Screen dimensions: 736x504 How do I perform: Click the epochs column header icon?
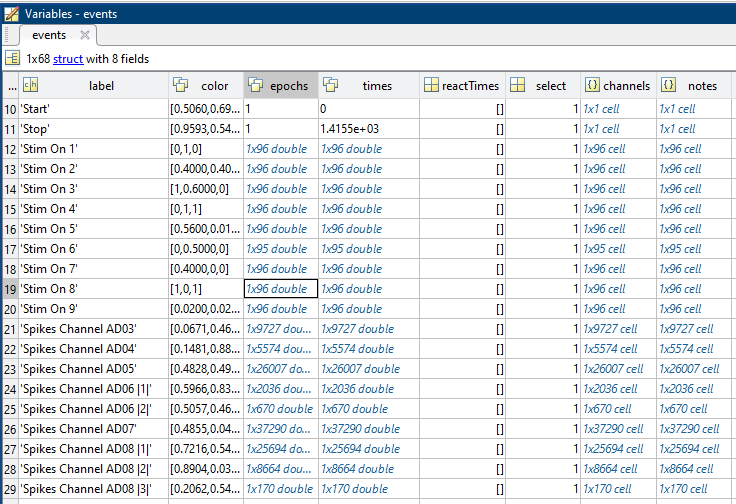[x=255, y=86]
